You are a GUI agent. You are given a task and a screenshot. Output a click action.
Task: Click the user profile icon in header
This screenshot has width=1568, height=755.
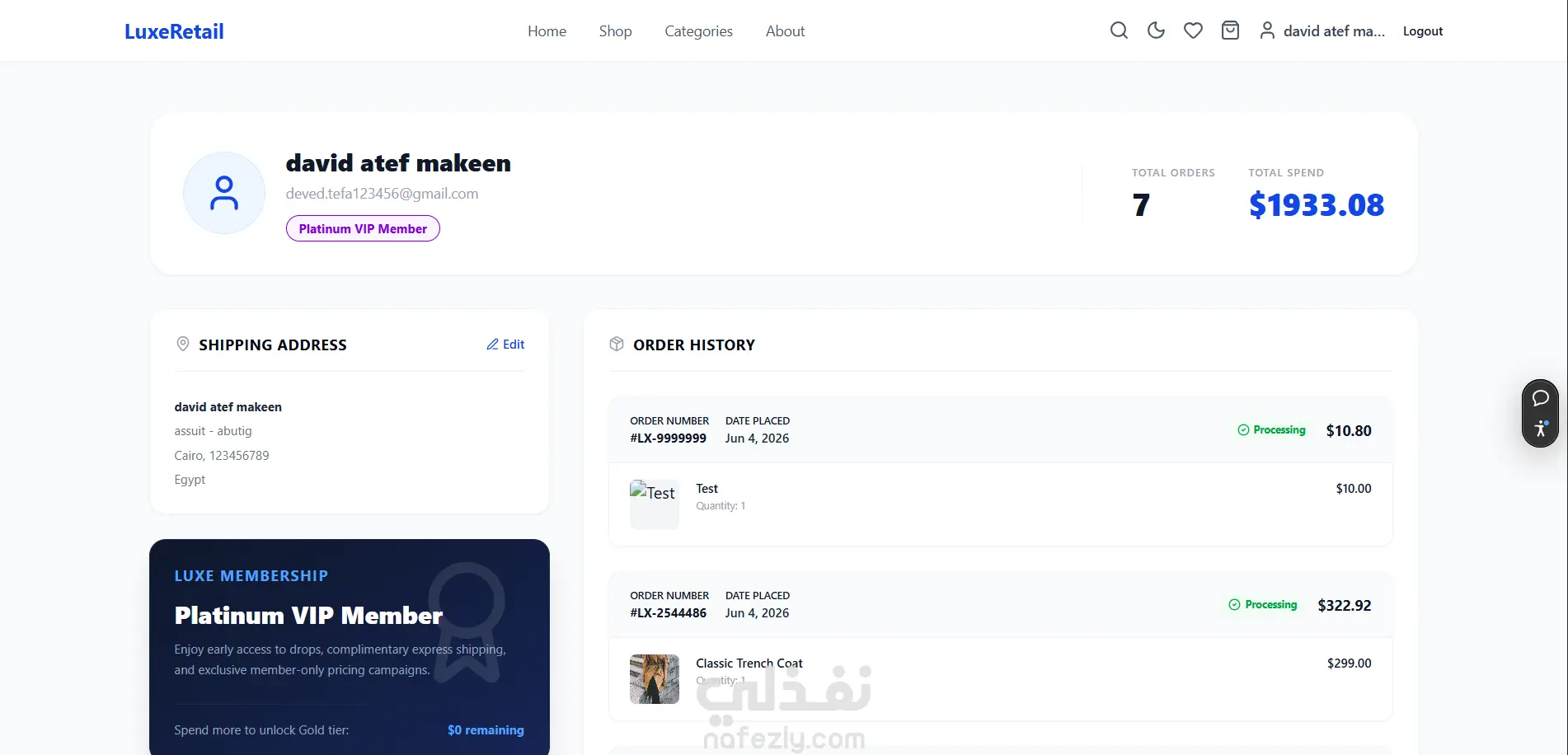(x=1267, y=30)
